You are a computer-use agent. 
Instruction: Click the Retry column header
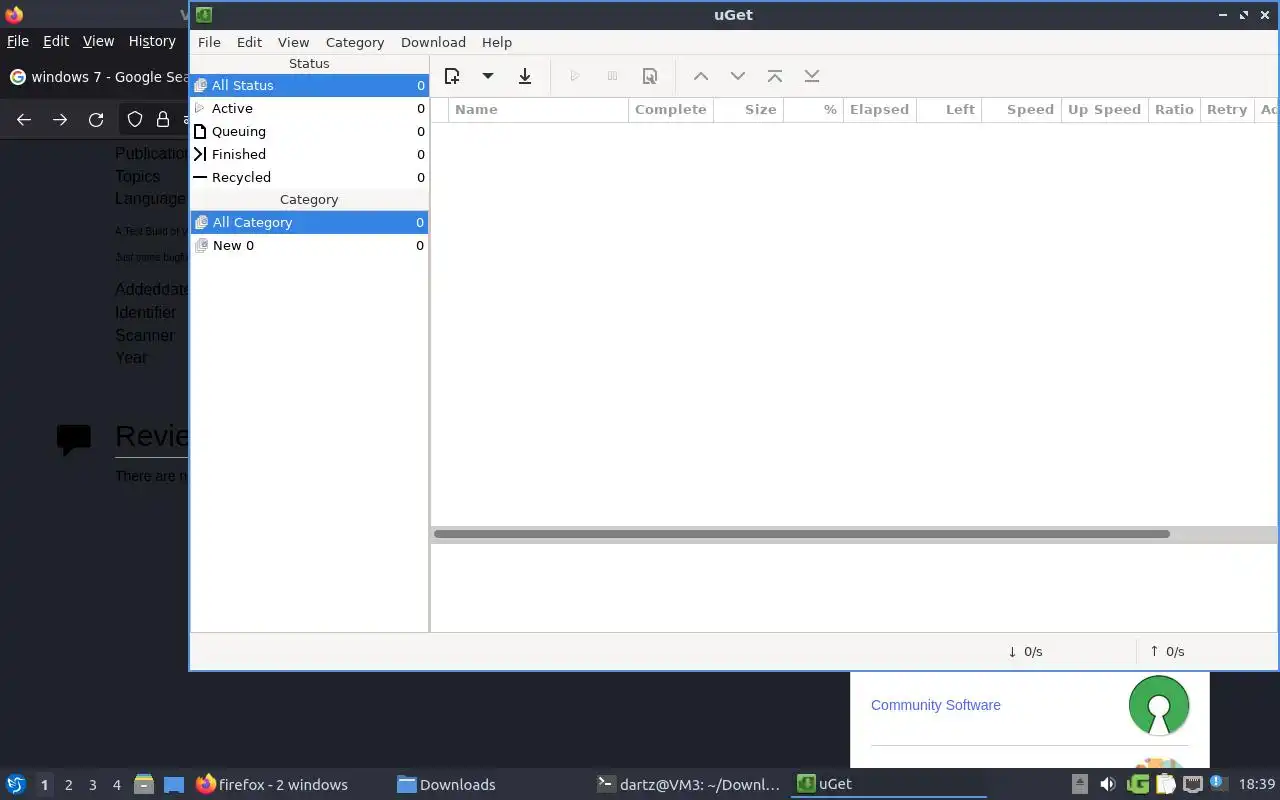tap(1227, 109)
